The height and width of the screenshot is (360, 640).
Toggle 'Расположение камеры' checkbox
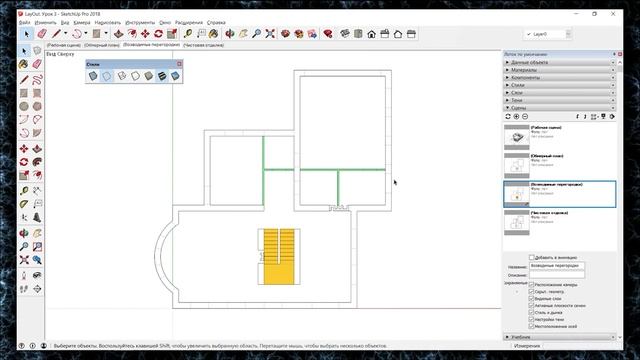[531, 284]
